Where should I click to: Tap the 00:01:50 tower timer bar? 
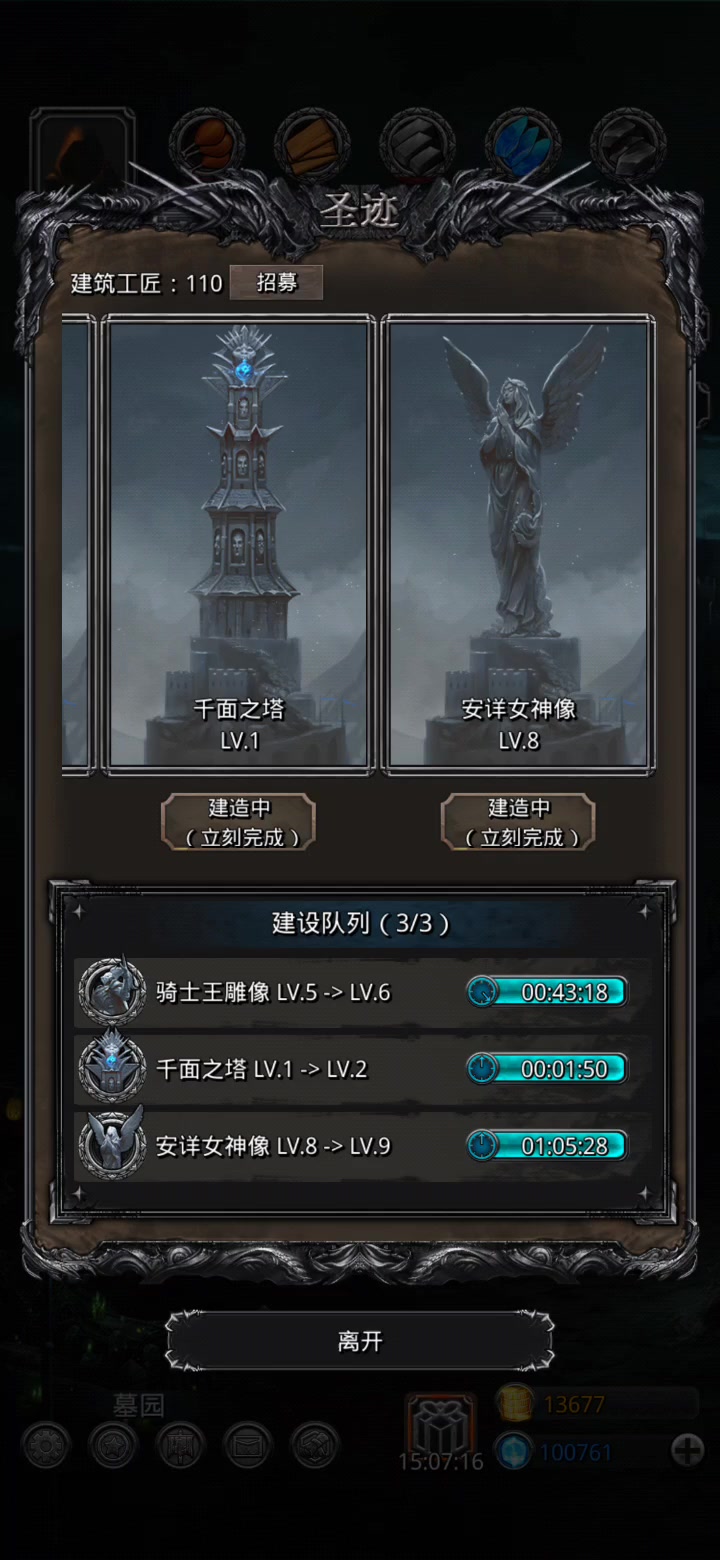coord(547,1068)
